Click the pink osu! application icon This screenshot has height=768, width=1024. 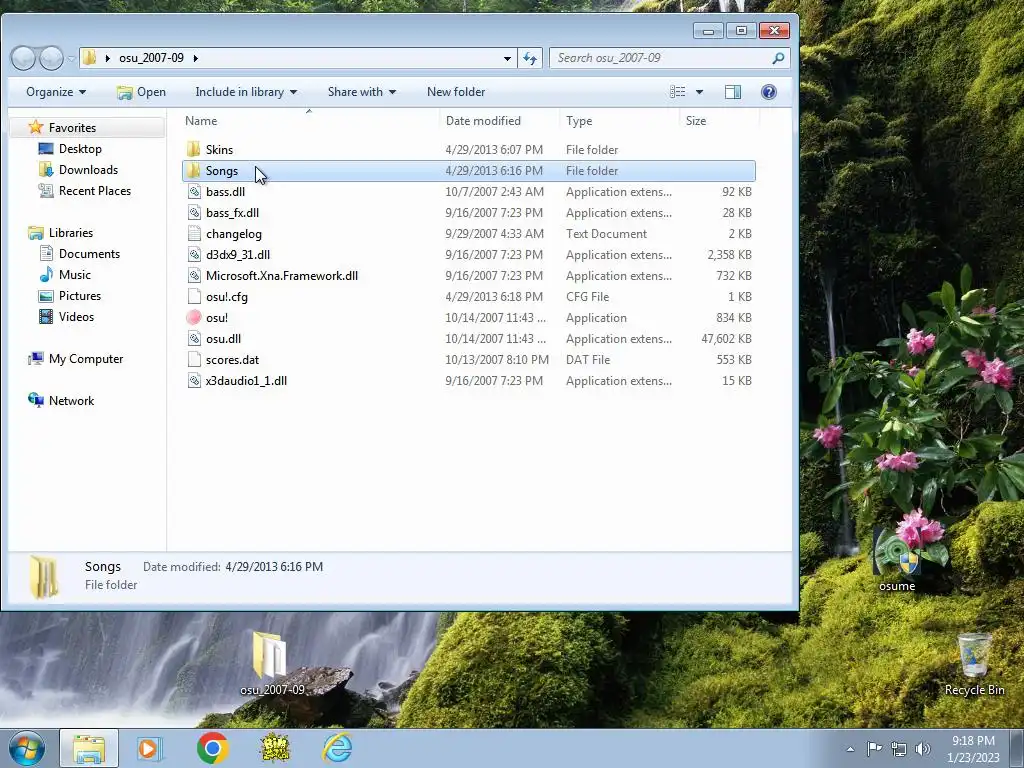pos(194,317)
